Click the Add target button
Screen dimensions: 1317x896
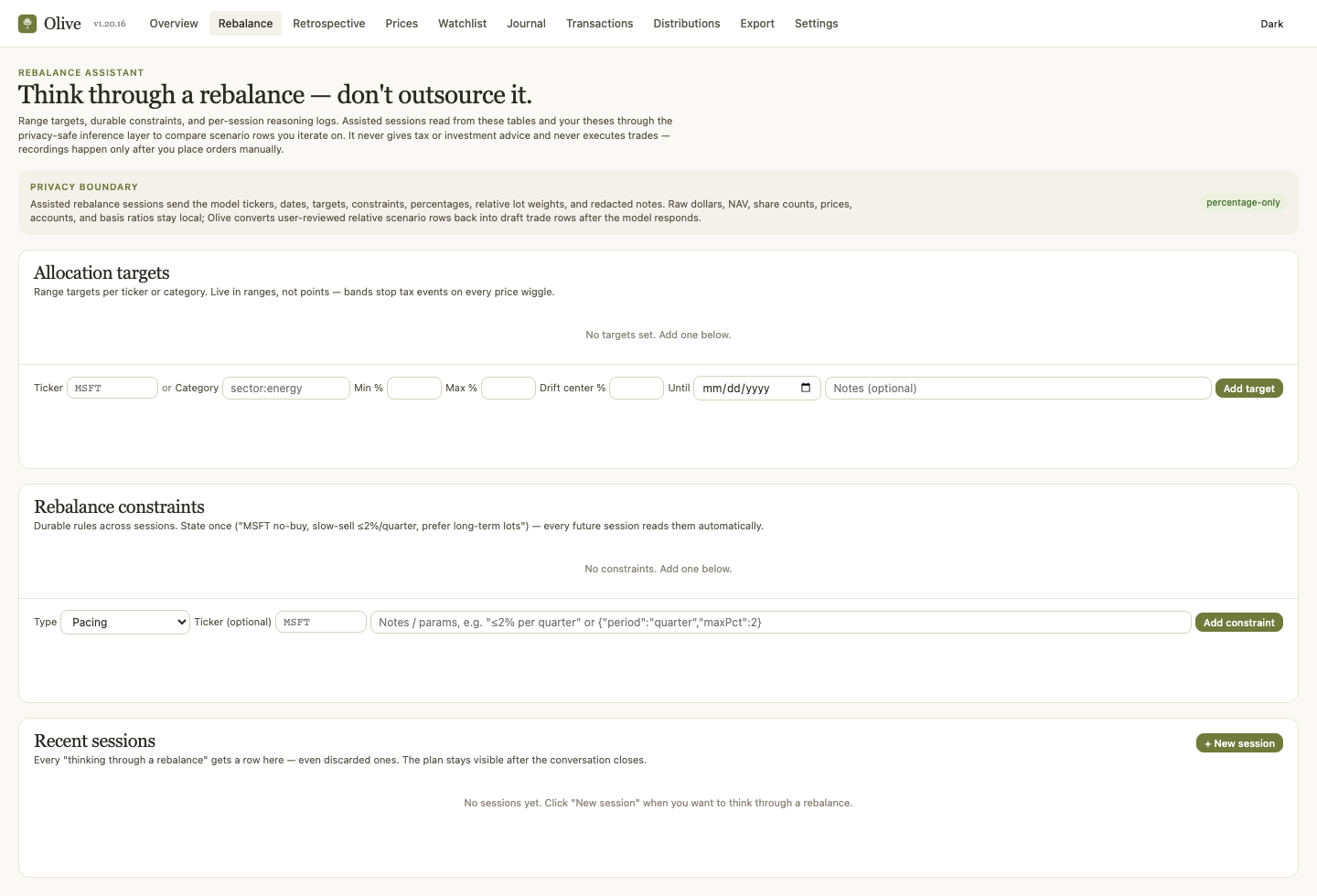click(1249, 389)
